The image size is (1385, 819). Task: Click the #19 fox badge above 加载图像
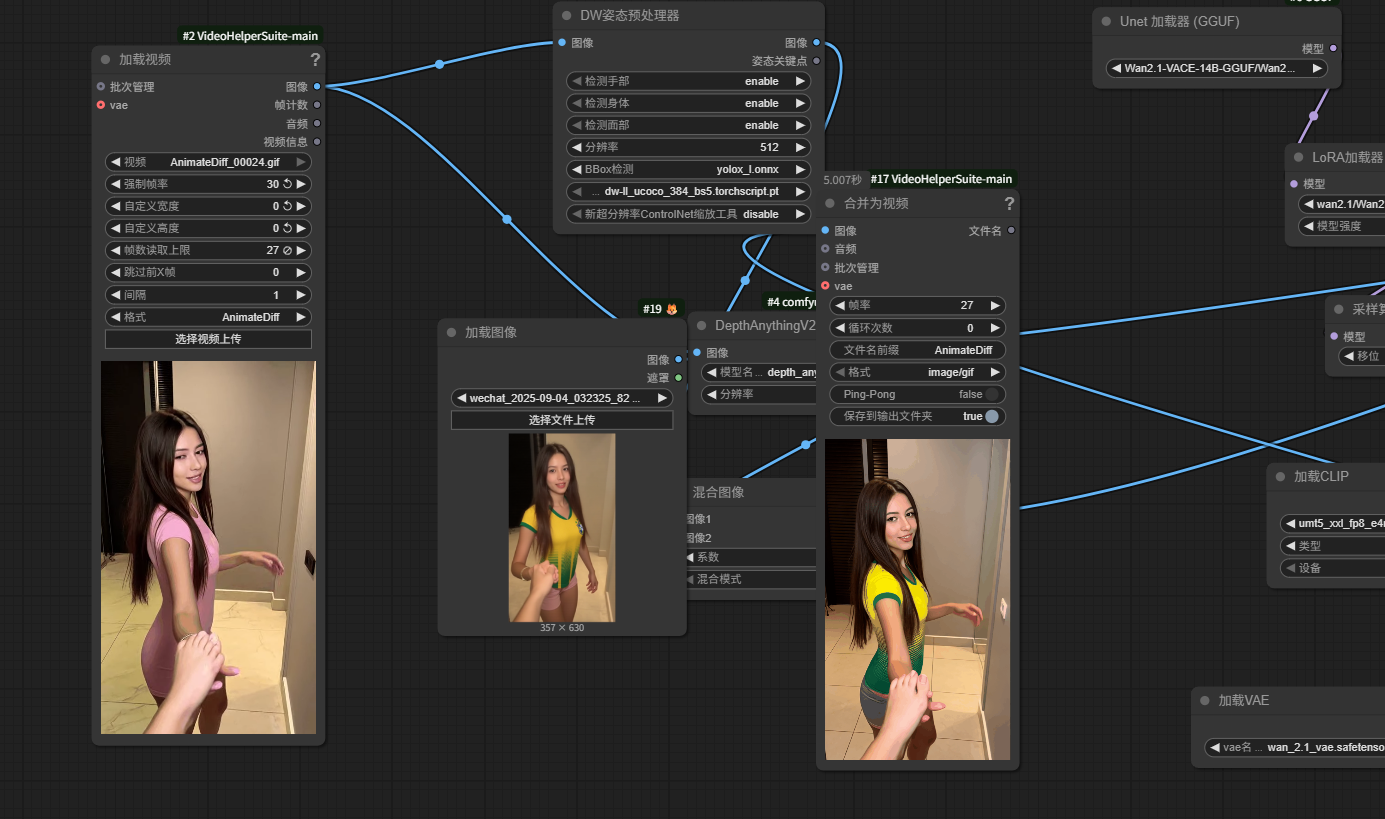(x=659, y=309)
